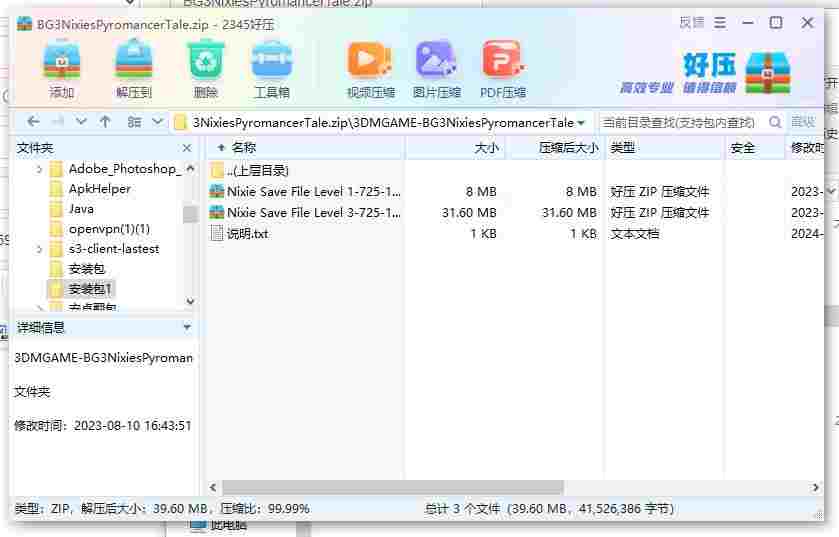This screenshot has width=839, height=537.
Task: Click the view mode layout icon
Action: coord(134,122)
